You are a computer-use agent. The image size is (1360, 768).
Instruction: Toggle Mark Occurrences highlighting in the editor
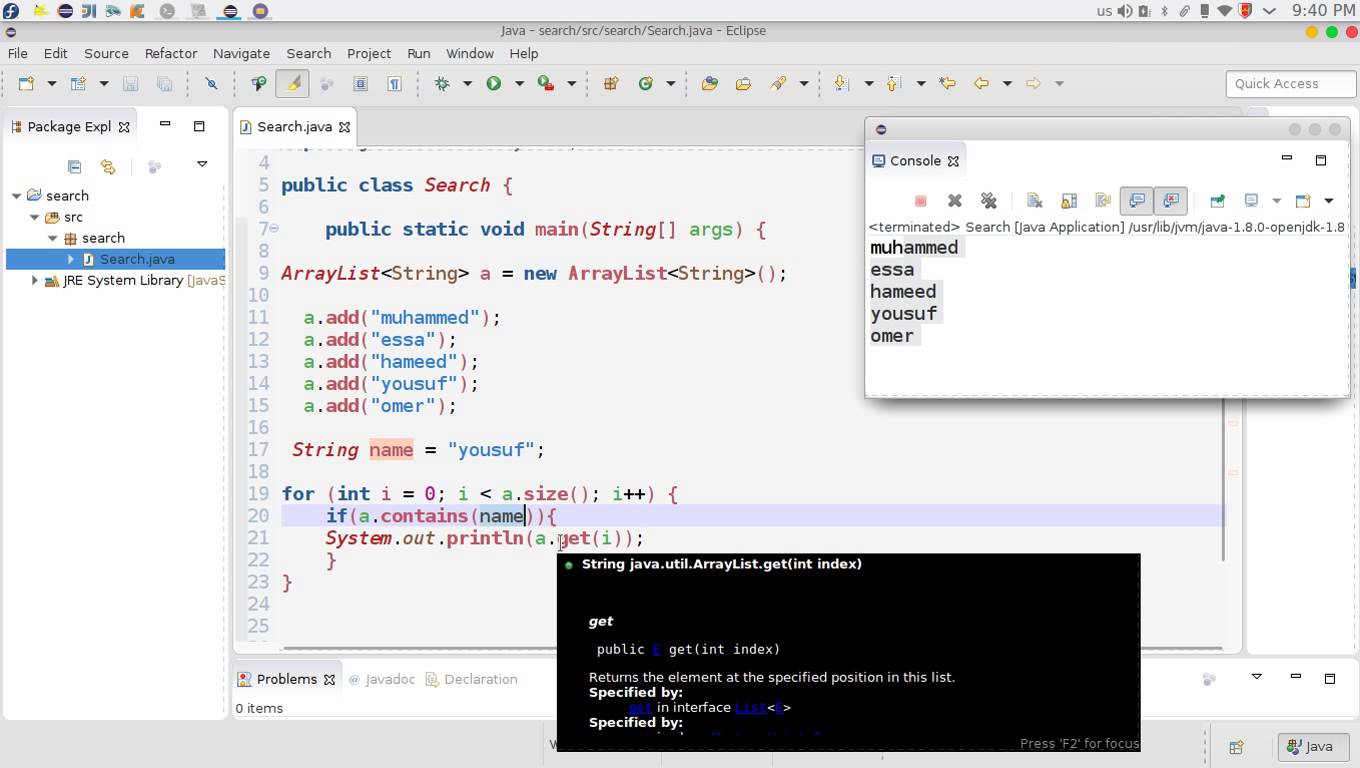(x=294, y=84)
